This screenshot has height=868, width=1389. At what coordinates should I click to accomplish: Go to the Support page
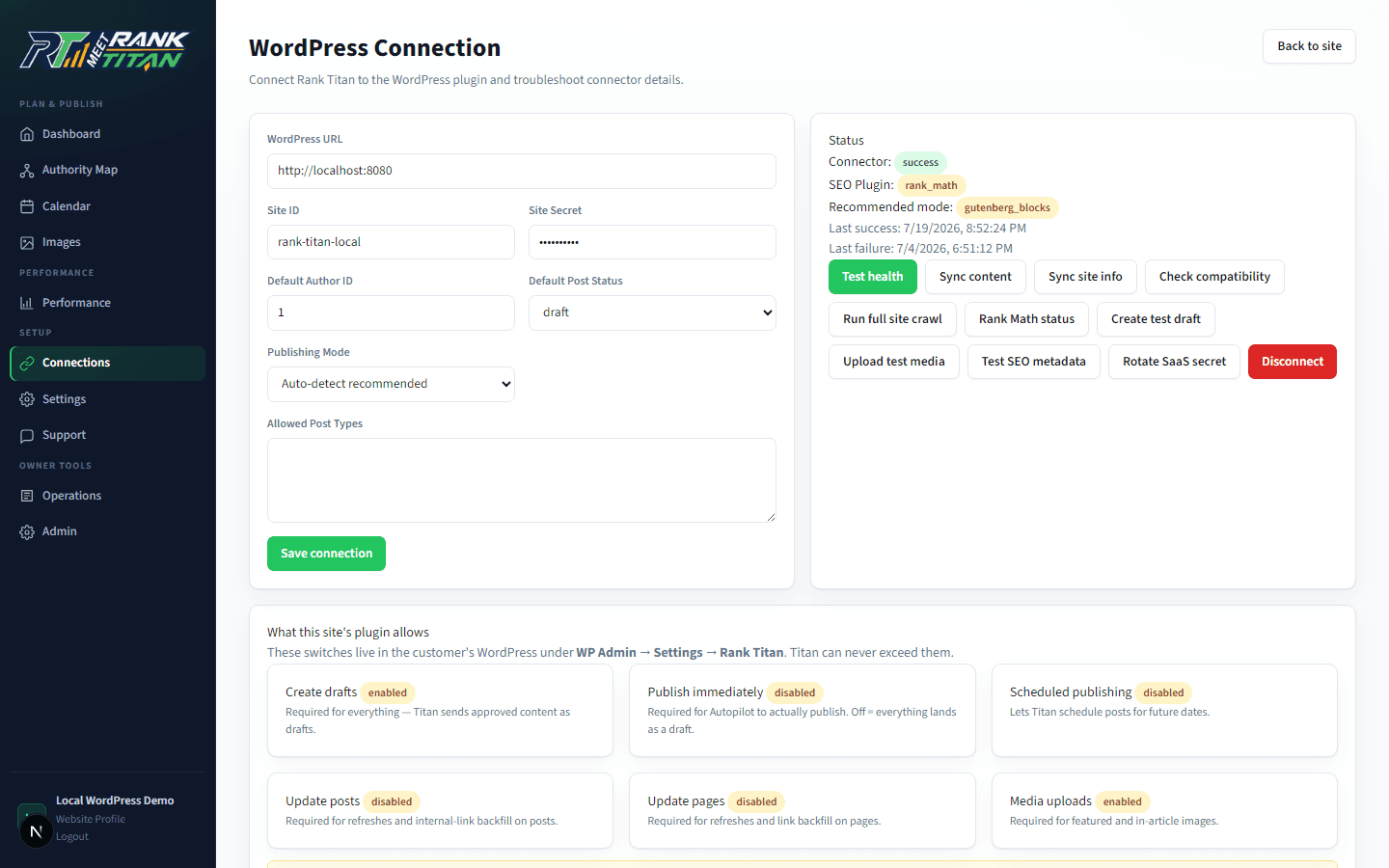click(x=107, y=435)
